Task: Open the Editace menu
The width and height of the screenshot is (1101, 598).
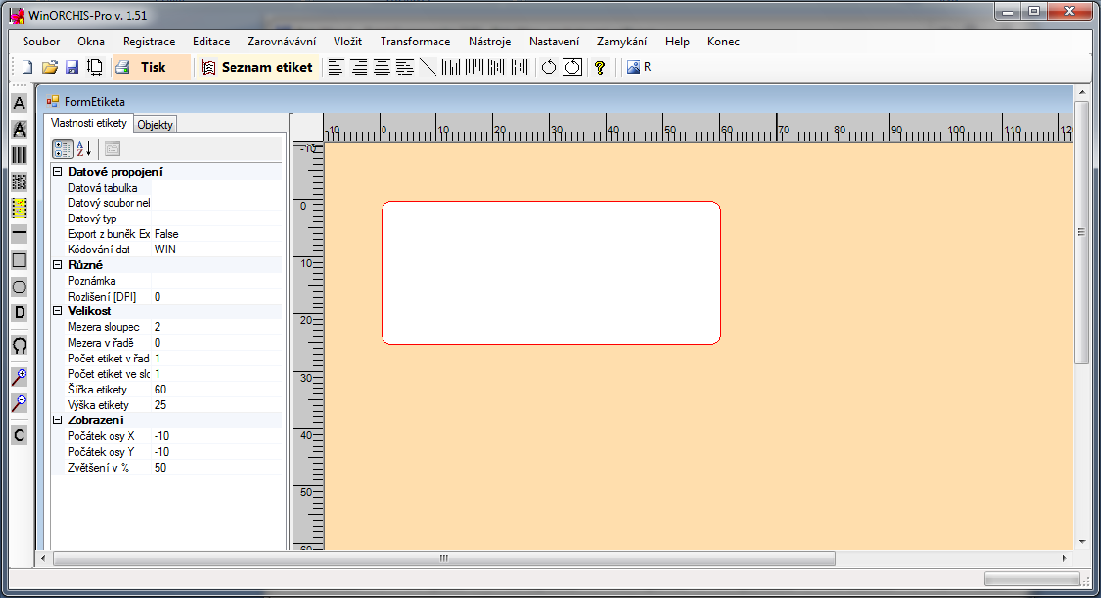Action: point(211,41)
